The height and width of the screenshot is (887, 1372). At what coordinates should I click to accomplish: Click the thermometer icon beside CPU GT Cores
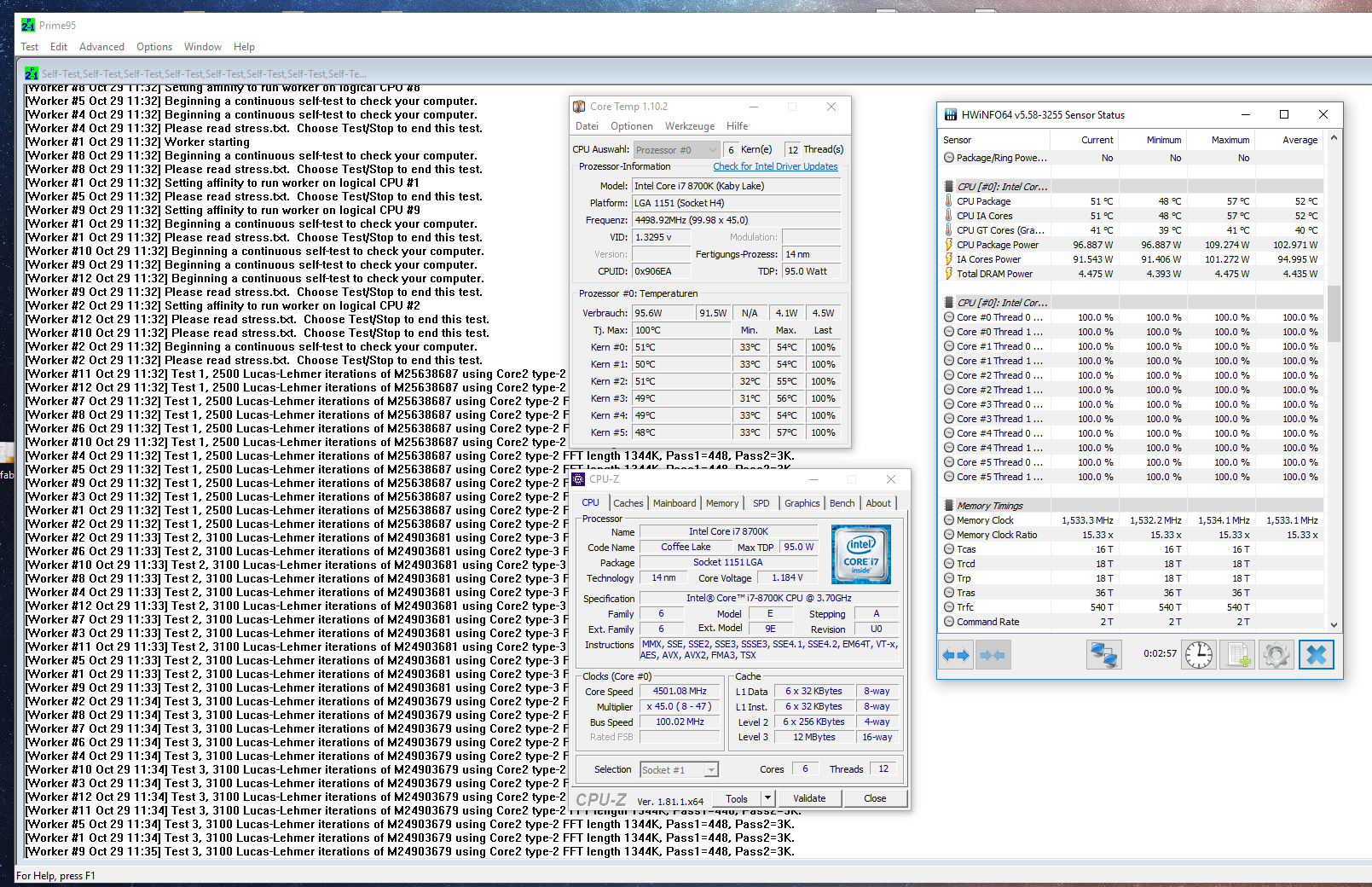(x=948, y=230)
